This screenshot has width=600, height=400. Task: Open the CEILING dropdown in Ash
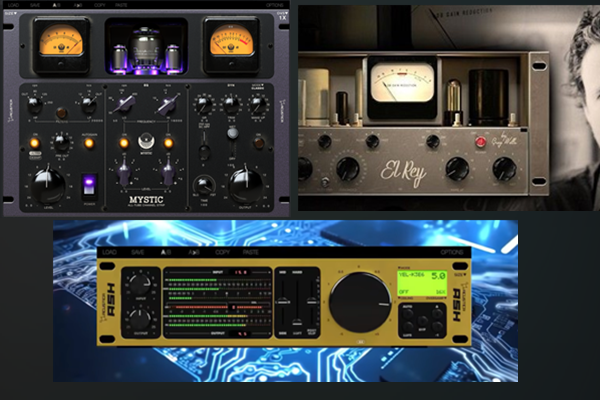point(406,298)
